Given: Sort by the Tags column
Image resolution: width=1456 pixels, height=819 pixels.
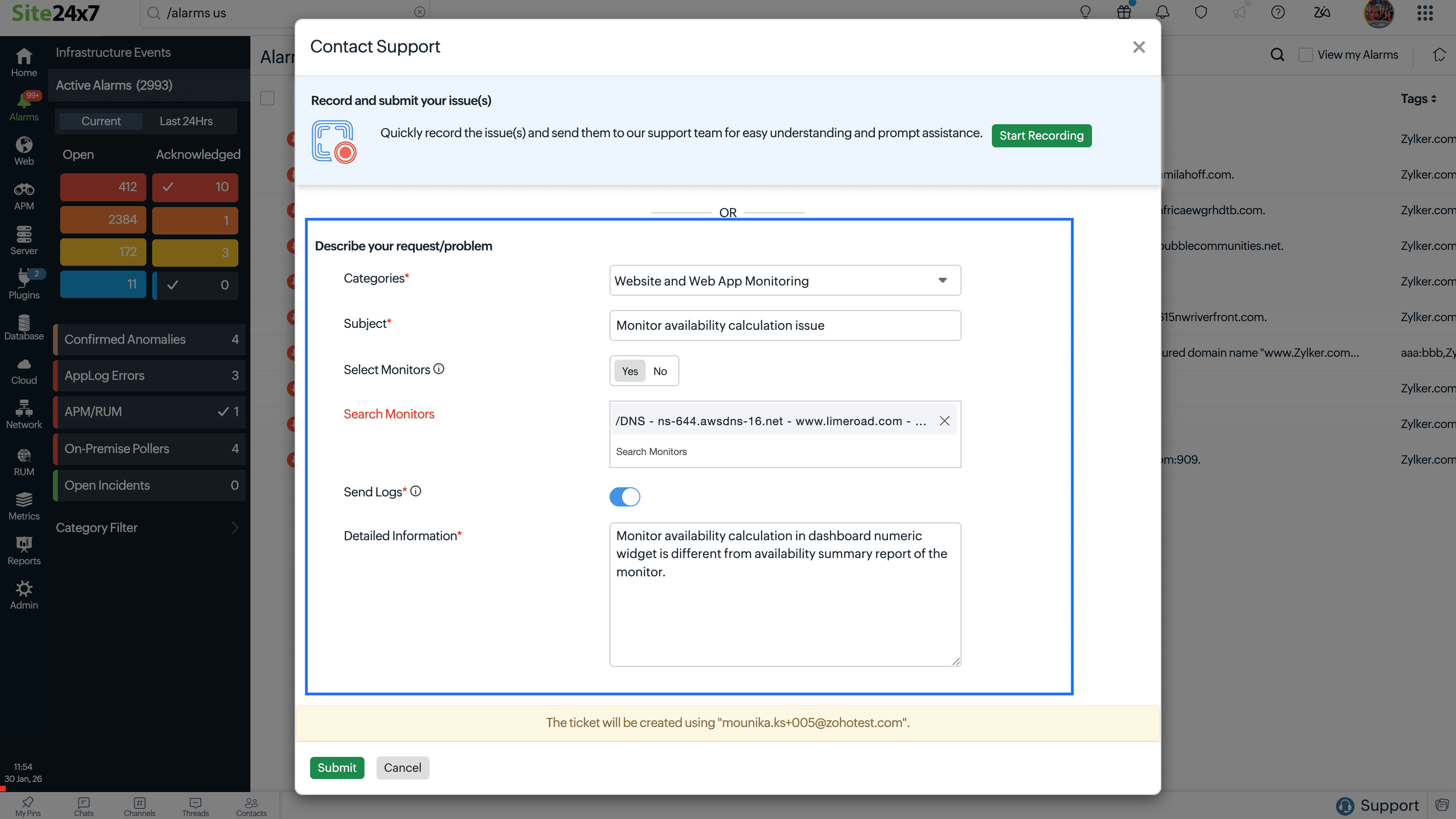Looking at the screenshot, I should 1417,99.
